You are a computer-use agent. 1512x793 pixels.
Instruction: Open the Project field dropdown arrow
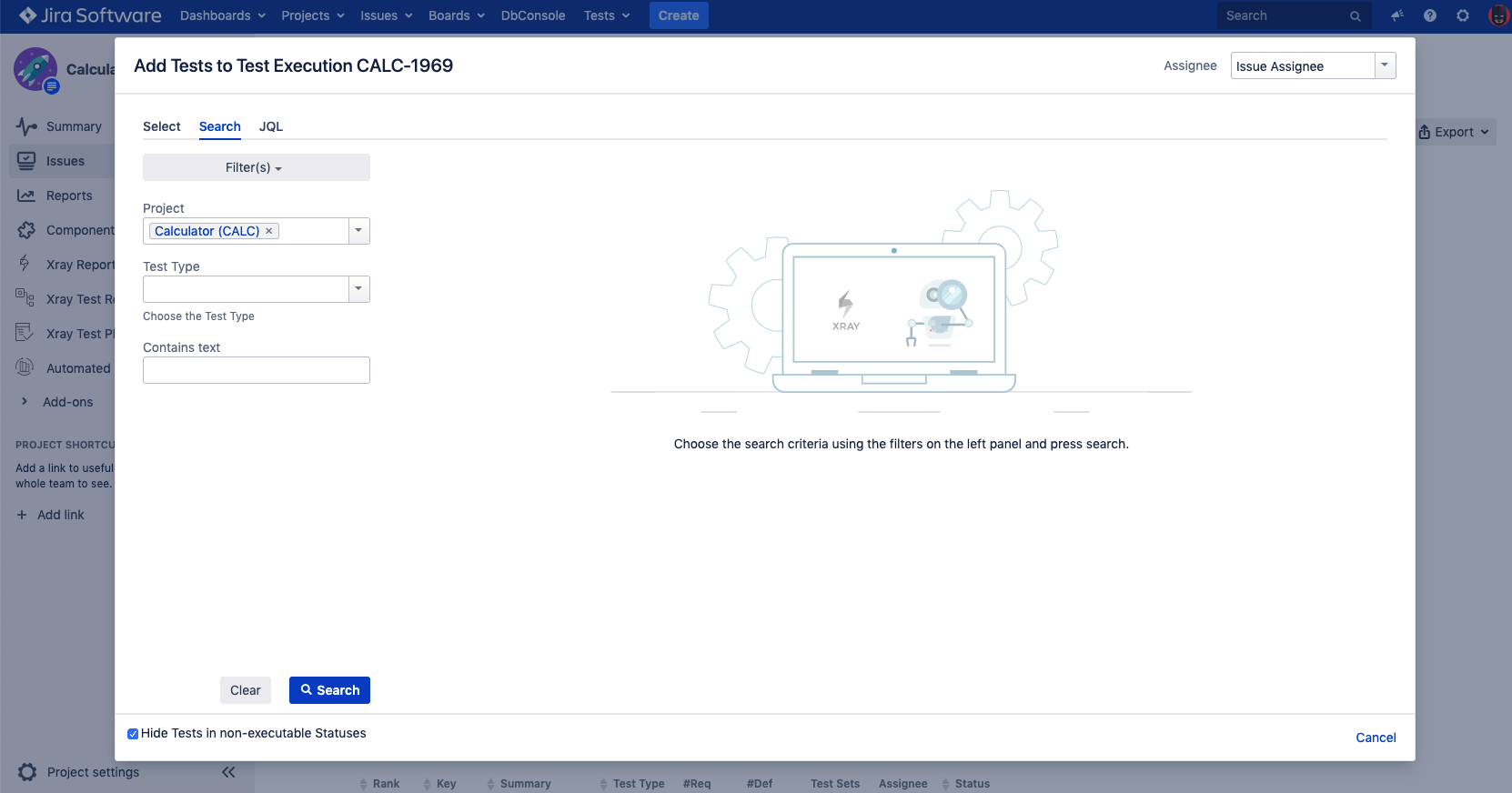(359, 231)
